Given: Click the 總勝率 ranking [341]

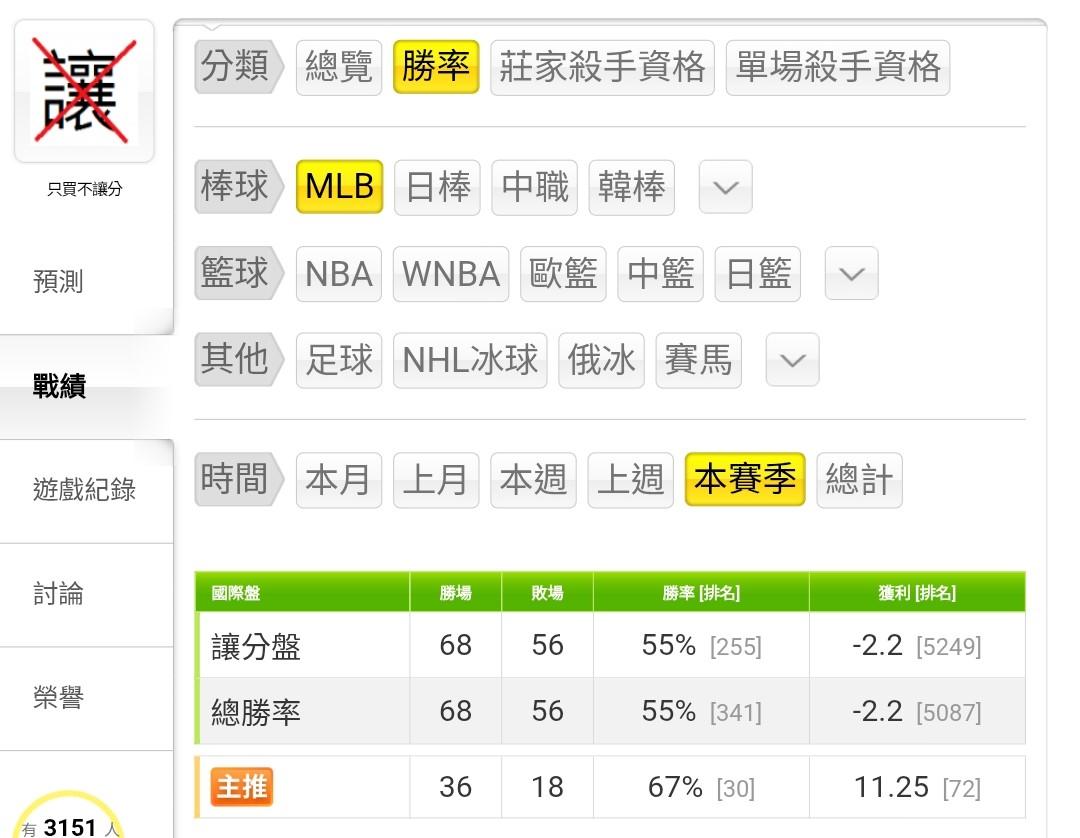Looking at the screenshot, I should point(736,712).
